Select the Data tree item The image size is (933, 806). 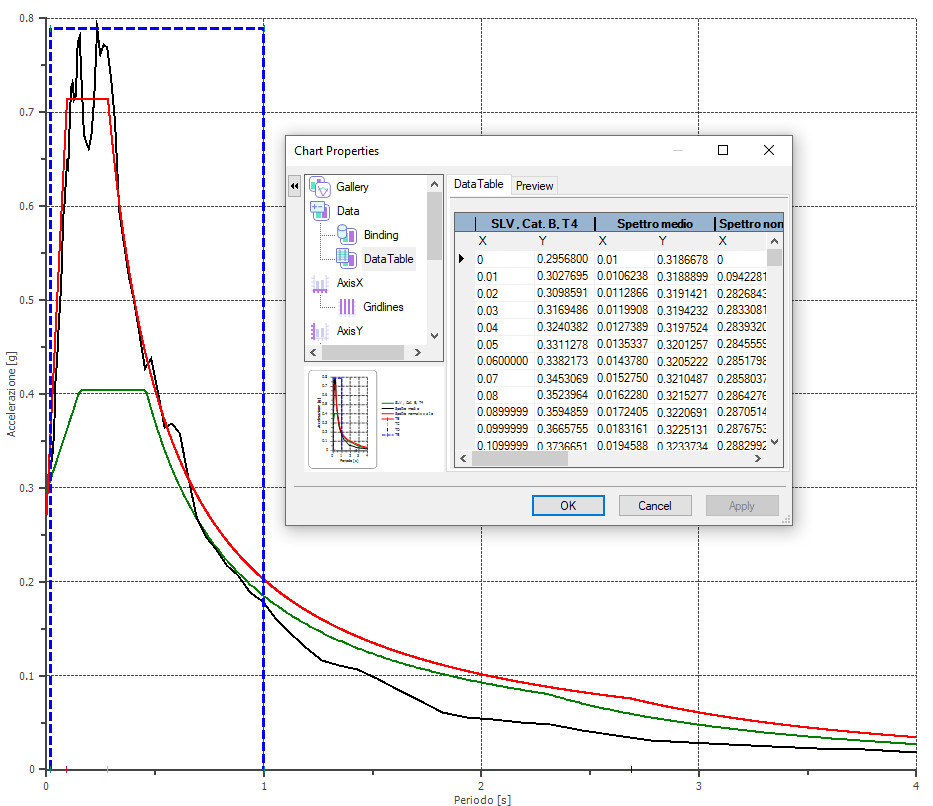(348, 211)
